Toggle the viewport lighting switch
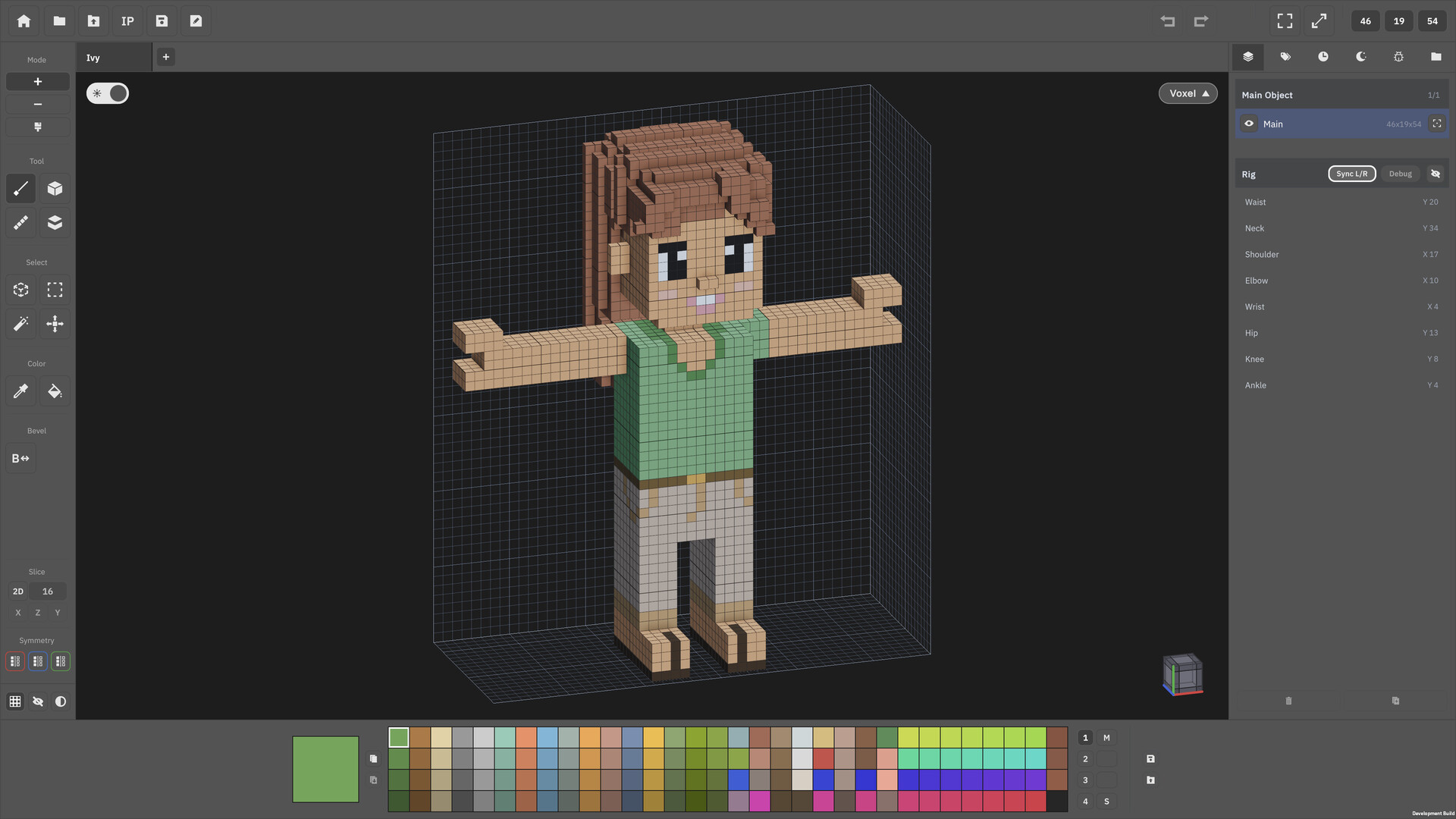Image resolution: width=1456 pixels, height=819 pixels. [108, 93]
